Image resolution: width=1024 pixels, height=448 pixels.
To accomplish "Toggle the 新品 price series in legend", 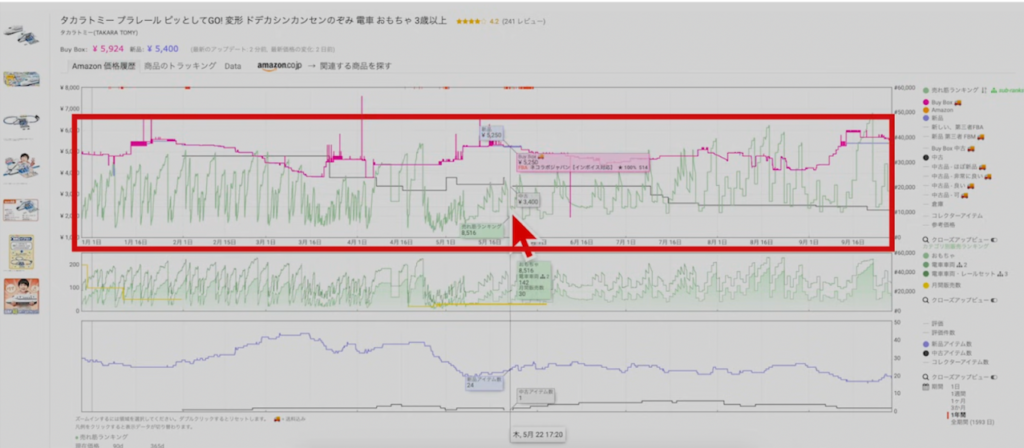I will point(925,118).
